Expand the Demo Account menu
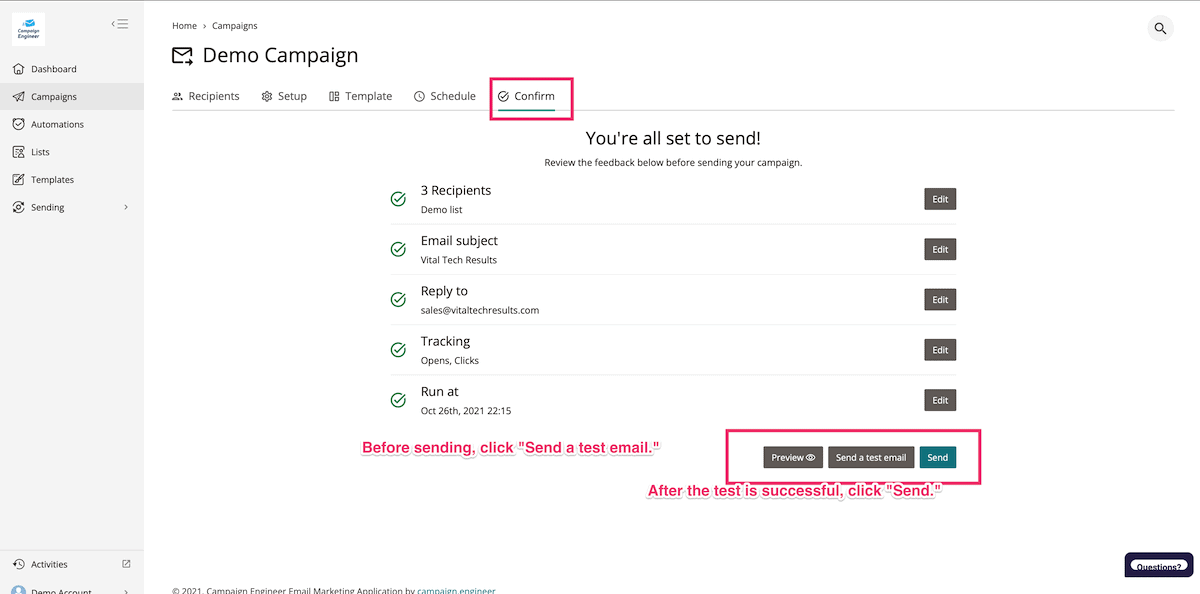The height and width of the screenshot is (594, 1200). (125, 590)
